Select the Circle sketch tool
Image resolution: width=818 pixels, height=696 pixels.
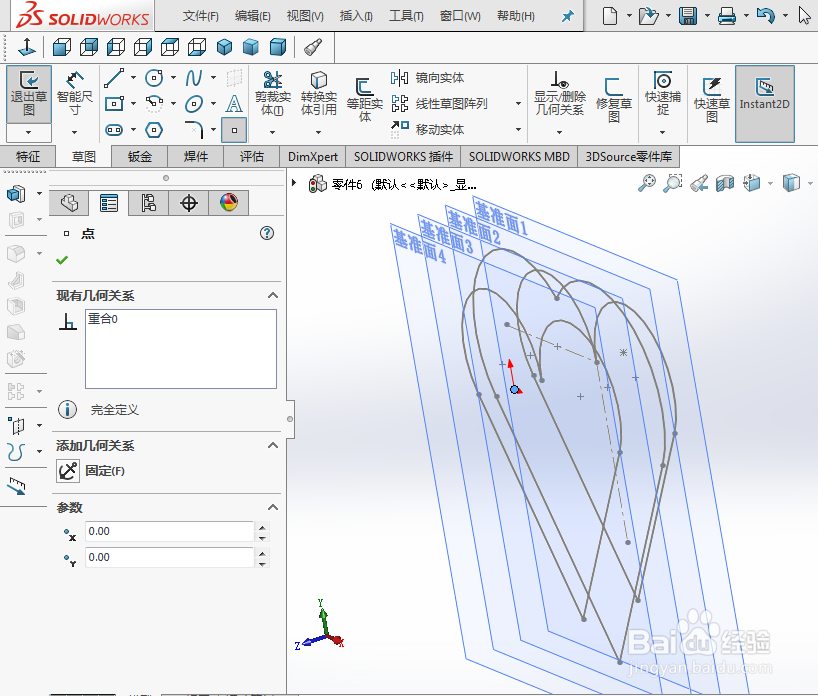click(x=155, y=76)
